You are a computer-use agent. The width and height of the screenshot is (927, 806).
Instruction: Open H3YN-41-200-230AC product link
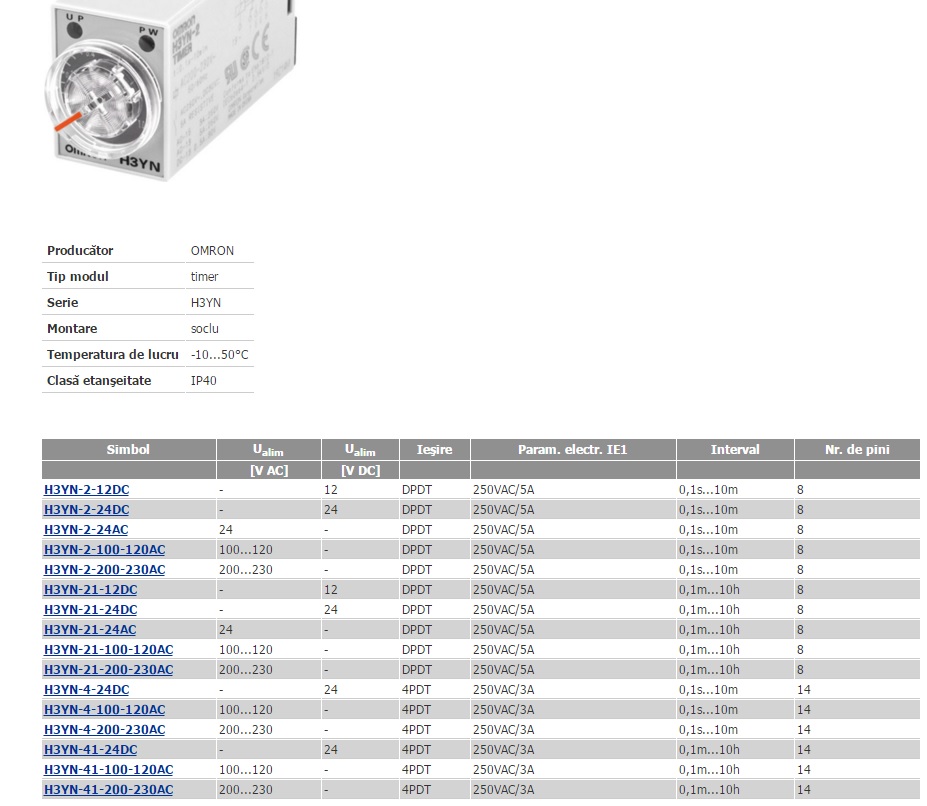click(x=108, y=790)
